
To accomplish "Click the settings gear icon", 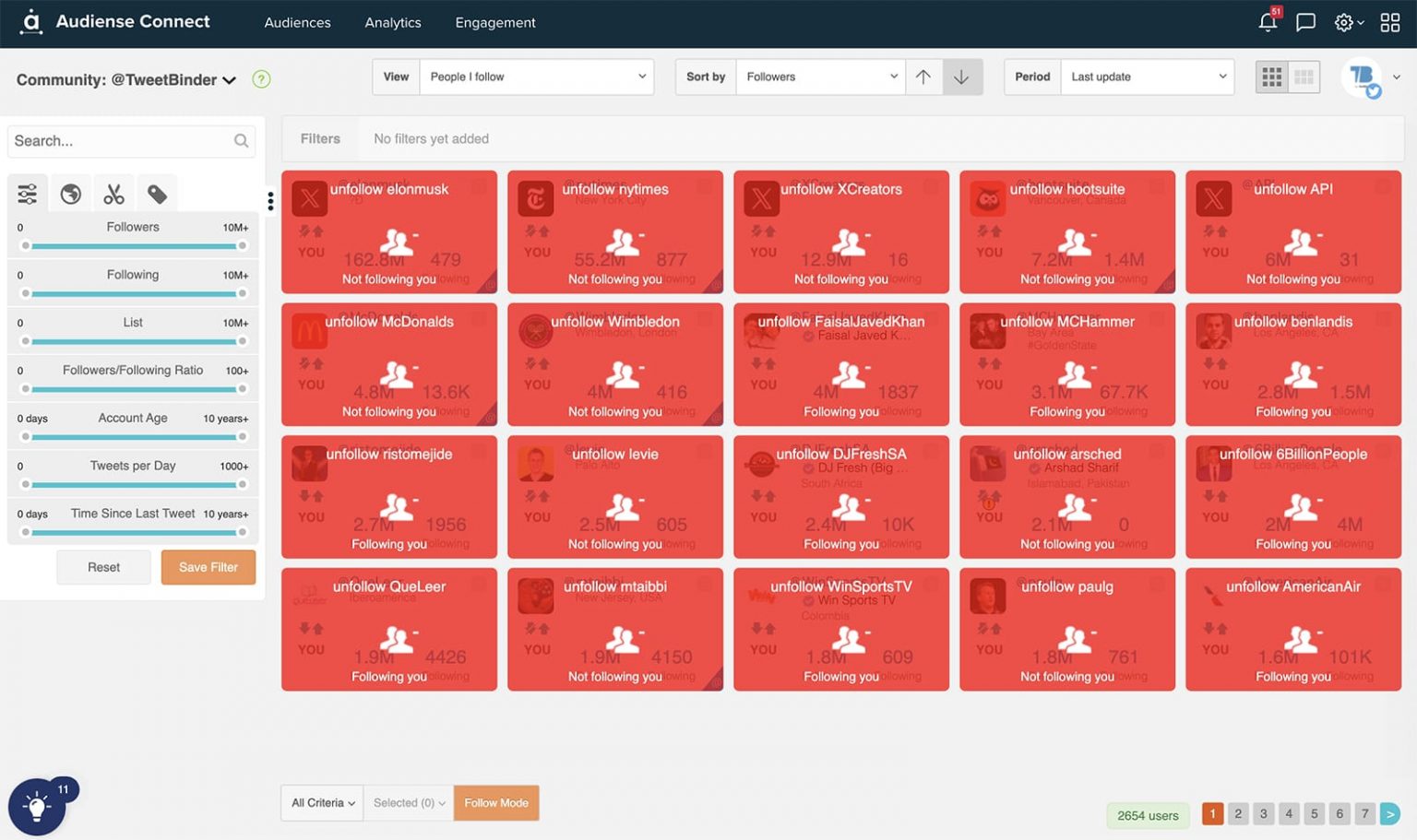I will click(x=1344, y=22).
